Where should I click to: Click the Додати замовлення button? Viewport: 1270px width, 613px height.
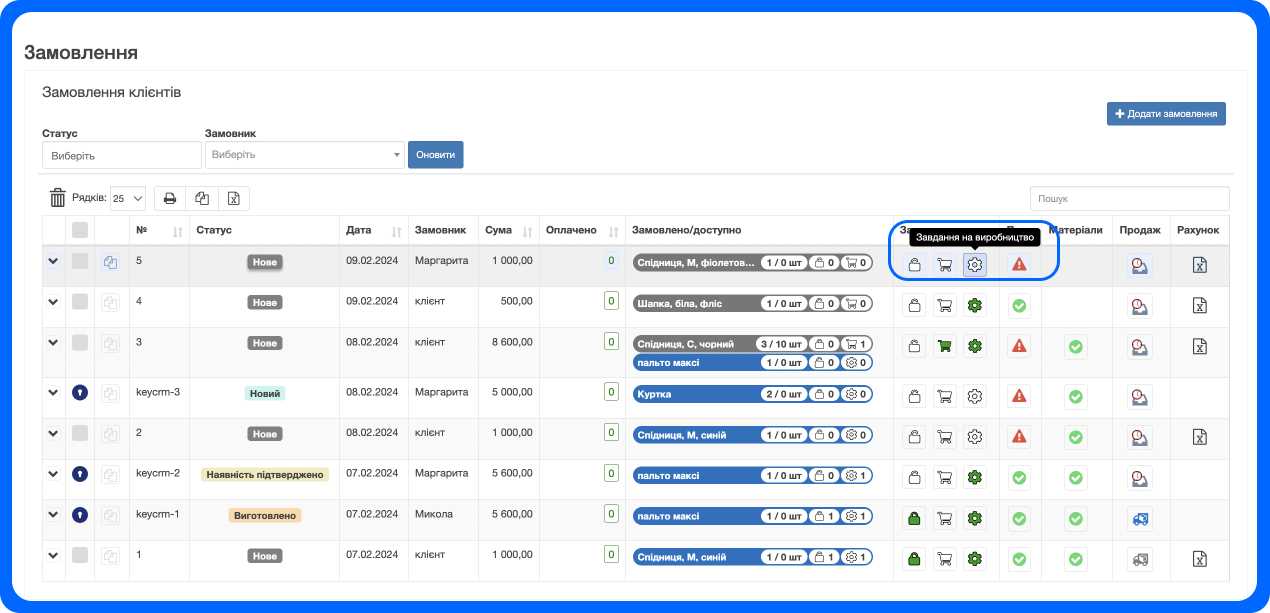(1166, 114)
